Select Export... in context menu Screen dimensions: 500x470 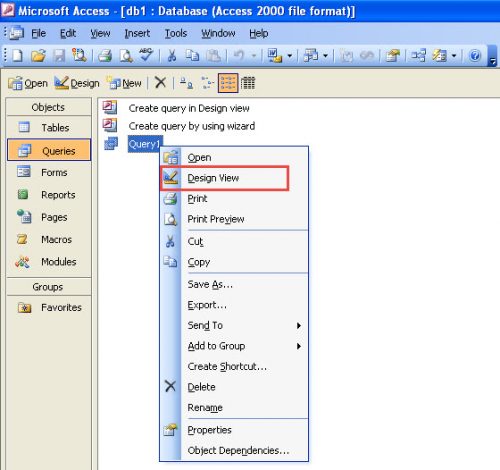pos(234,305)
